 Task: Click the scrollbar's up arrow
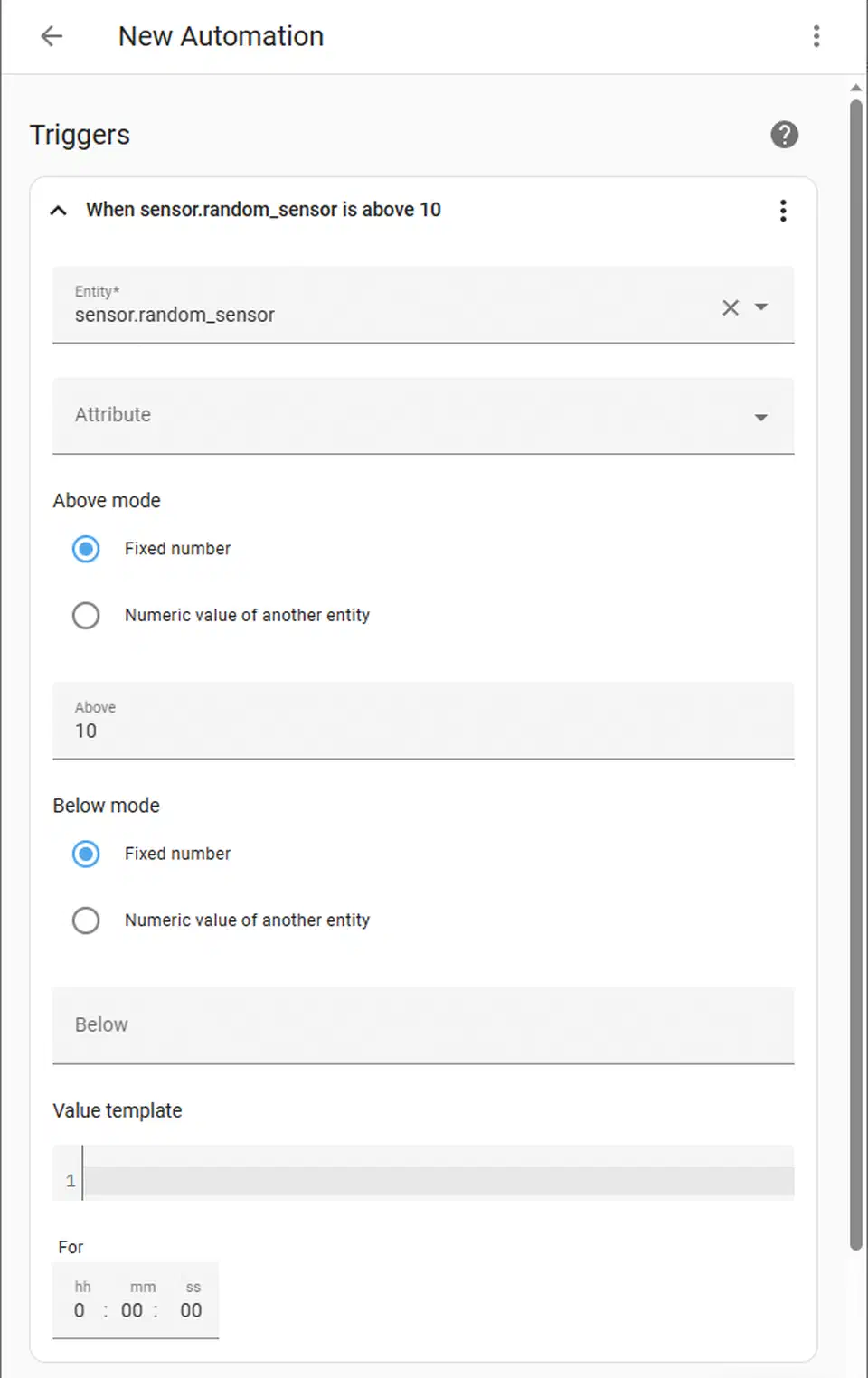pos(855,88)
